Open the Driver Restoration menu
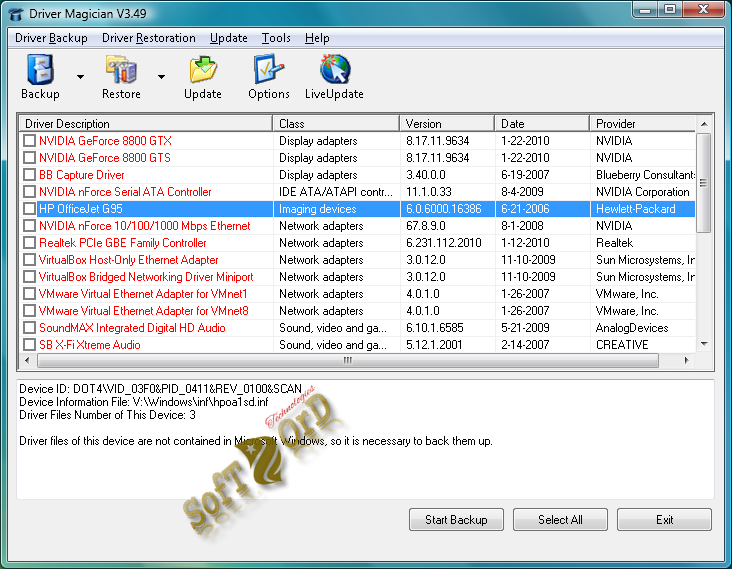The height and width of the screenshot is (569, 732). click(x=148, y=38)
